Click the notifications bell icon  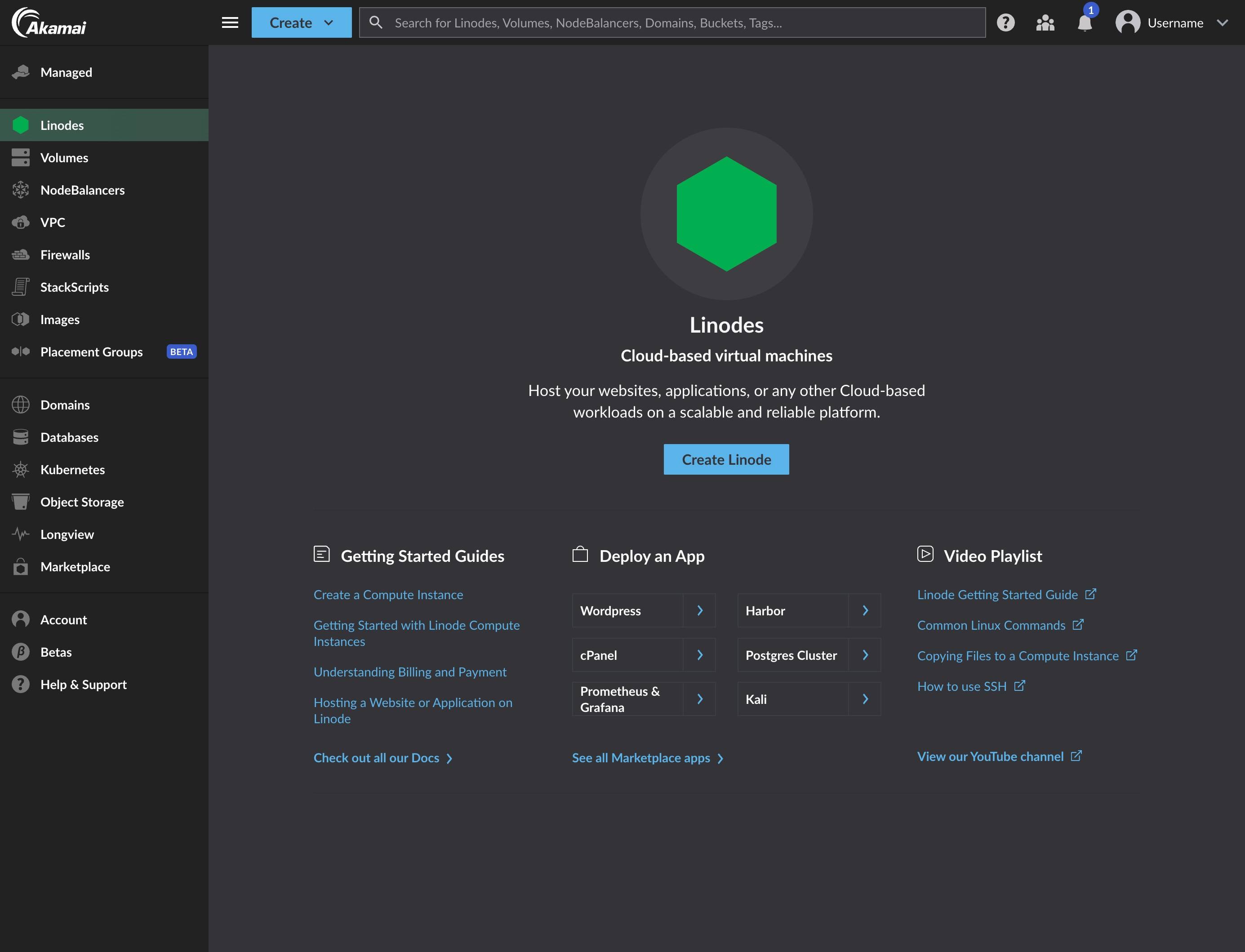[1085, 22]
